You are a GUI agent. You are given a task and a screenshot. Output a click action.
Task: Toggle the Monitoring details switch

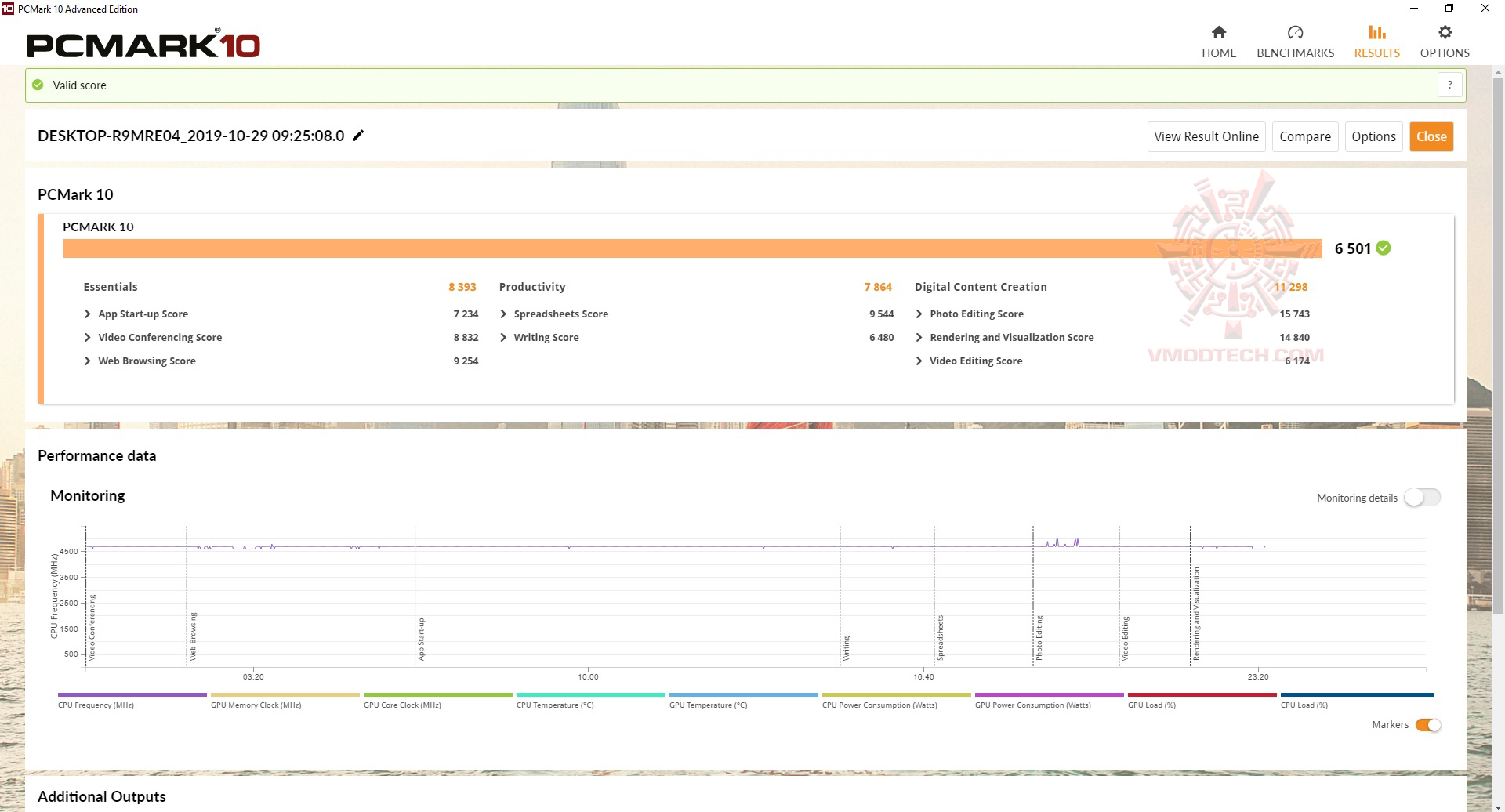point(1422,498)
